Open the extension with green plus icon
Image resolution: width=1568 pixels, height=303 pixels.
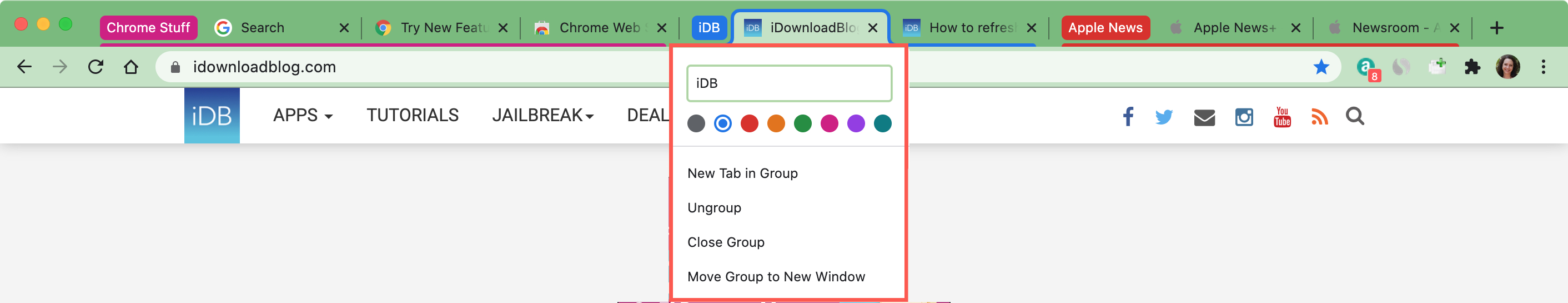pyautogui.click(x=1437, y=67)
